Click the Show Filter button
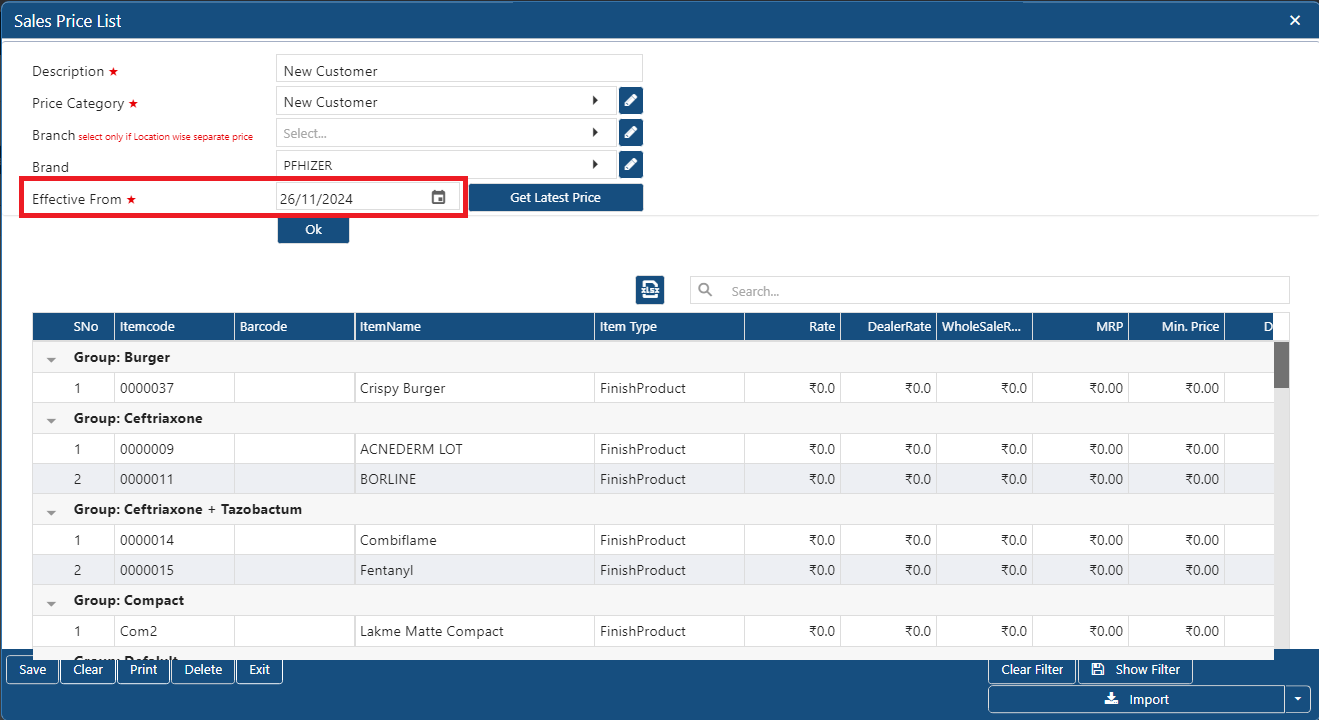Image resolution: width=1319 pixels, height=720 pixels. click(x=1135, y=670)
